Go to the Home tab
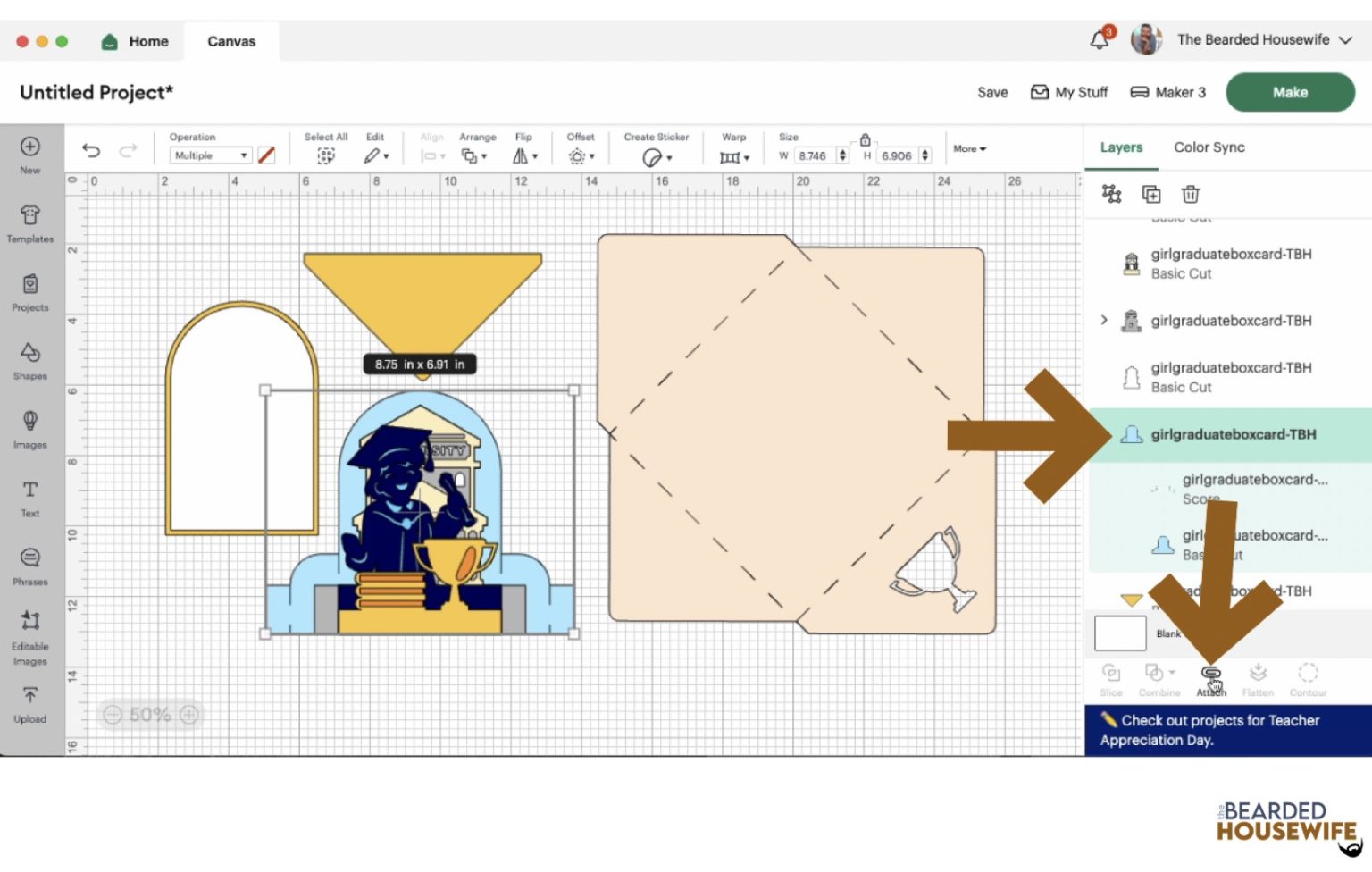Screen dimensions: 1372x872 point(137,41)
